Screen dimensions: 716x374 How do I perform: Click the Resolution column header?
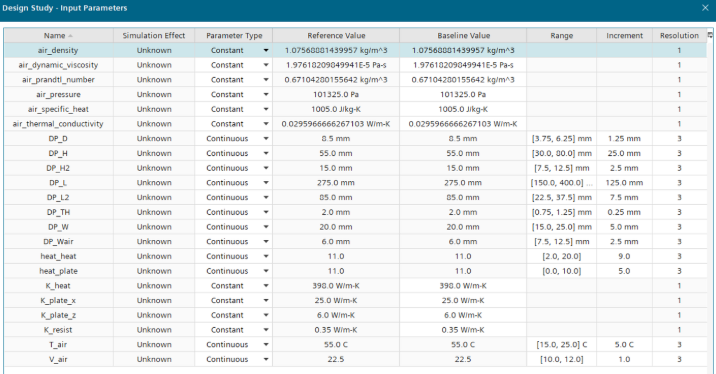[x=679, y=36]
